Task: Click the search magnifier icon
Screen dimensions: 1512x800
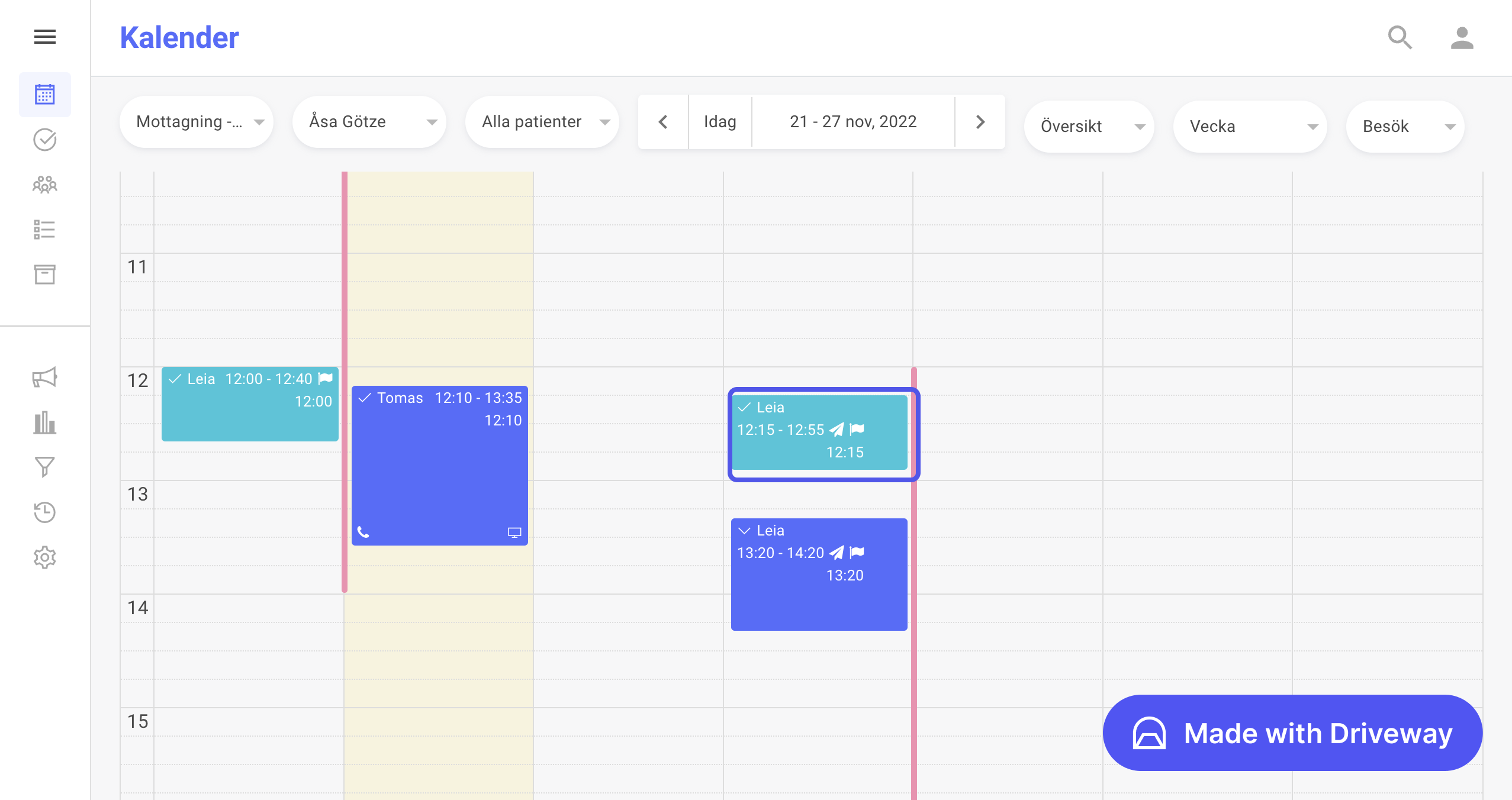Action: [x=1400, y=38]
